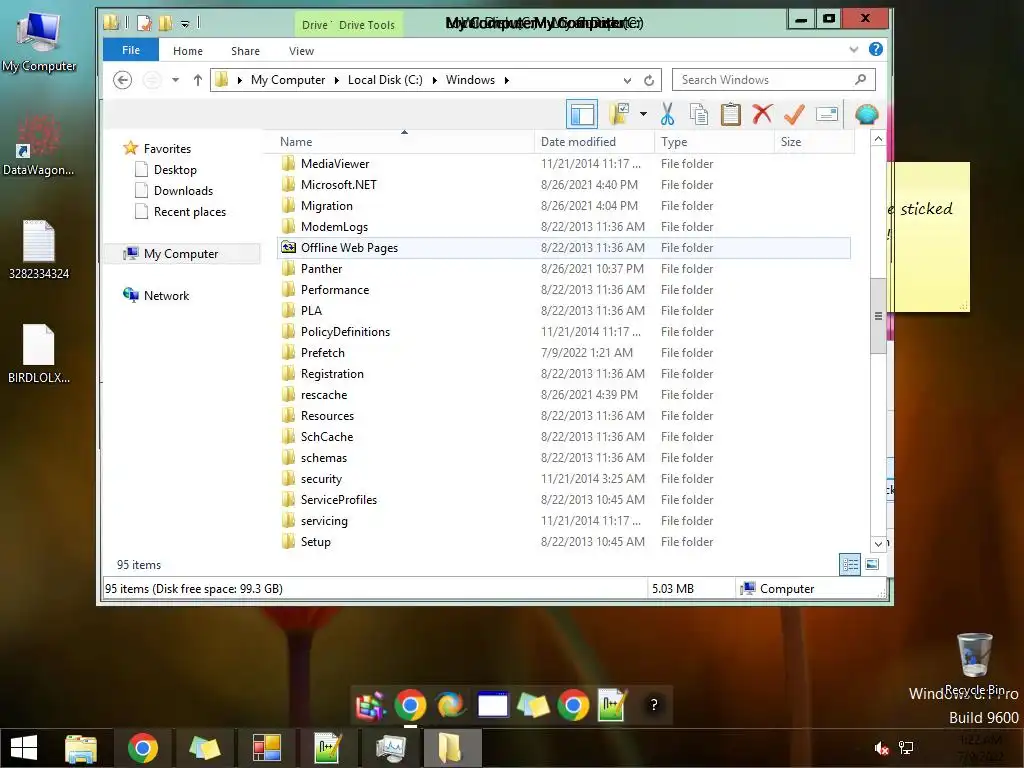Expand breadcrumb arrow after Windows

click(x=506, y=80)
